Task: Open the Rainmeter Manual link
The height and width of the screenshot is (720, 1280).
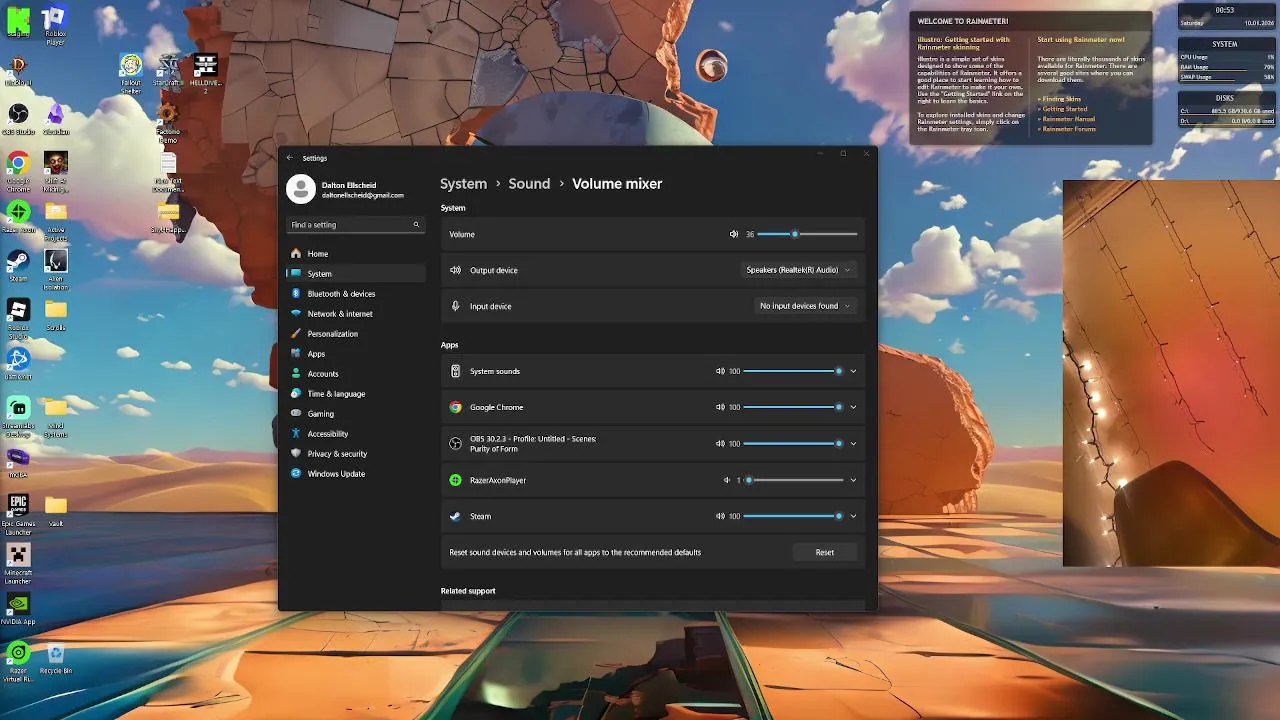Action: 1067,119
